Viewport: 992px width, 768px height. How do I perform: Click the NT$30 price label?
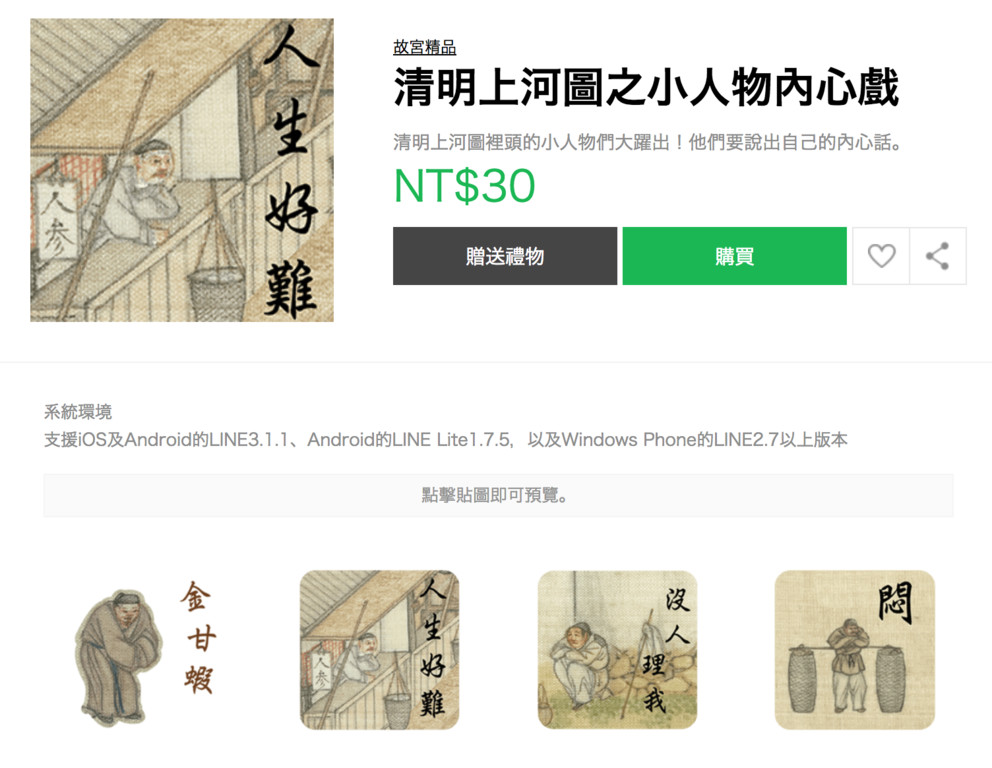tap(464, 186)
